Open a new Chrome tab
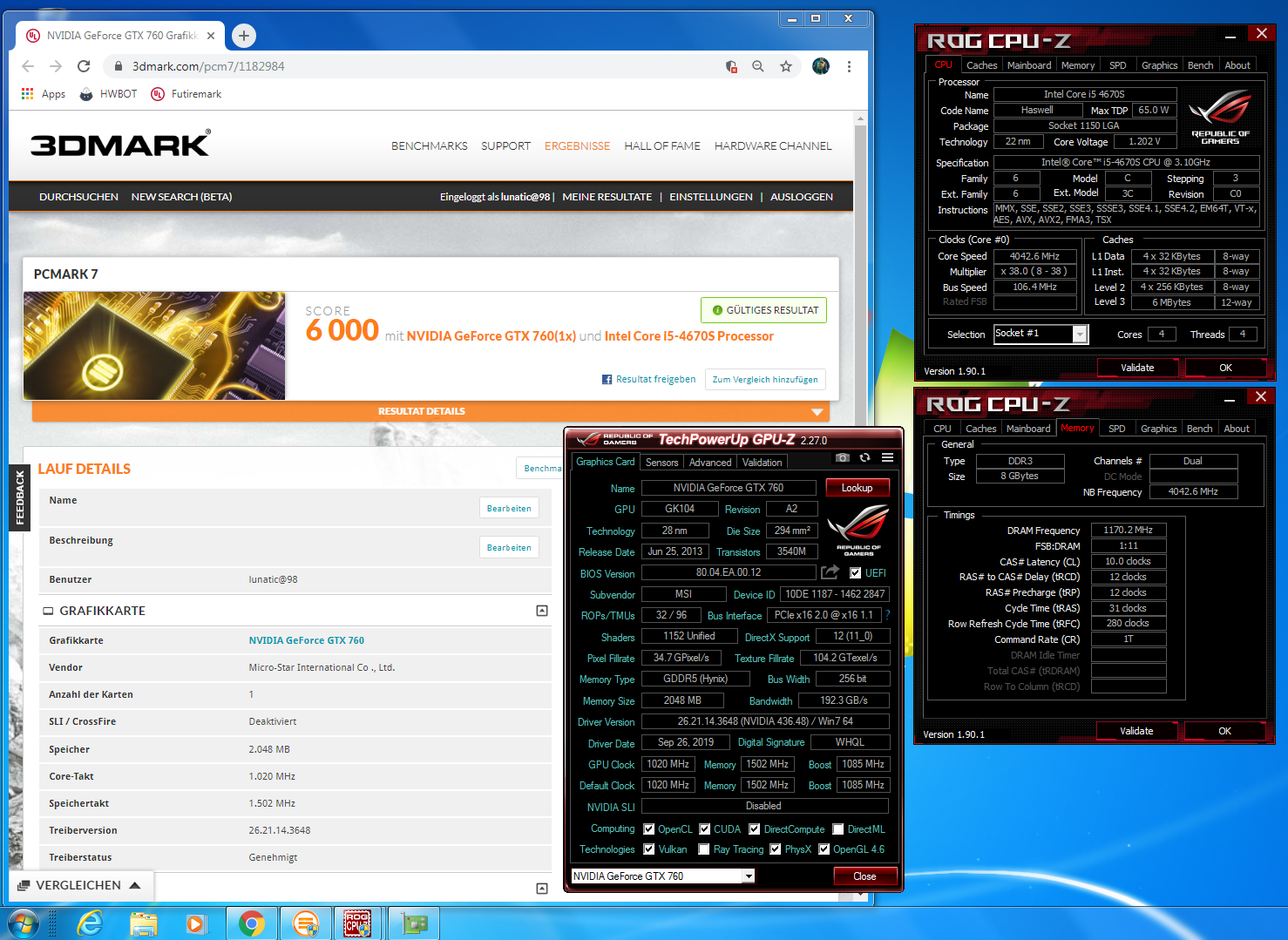The width and height of the screenshot is (1288, 940). tap(244, 36)
